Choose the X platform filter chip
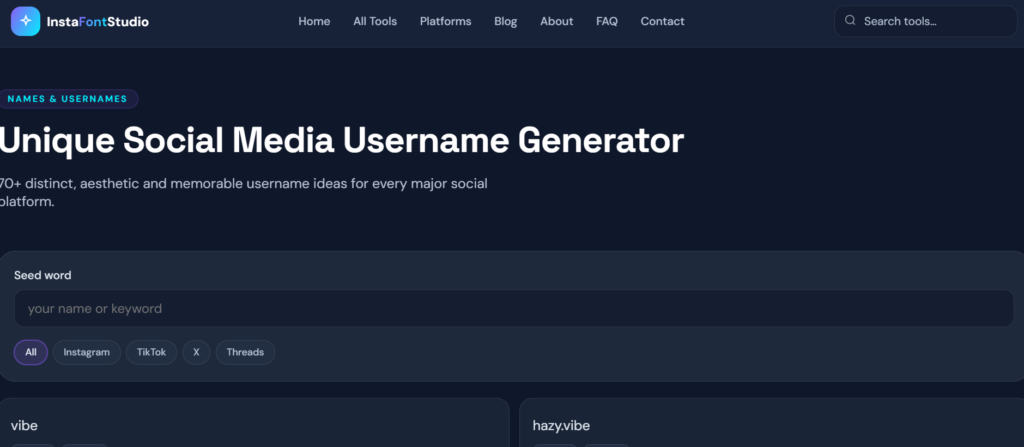 pos(197,352)
